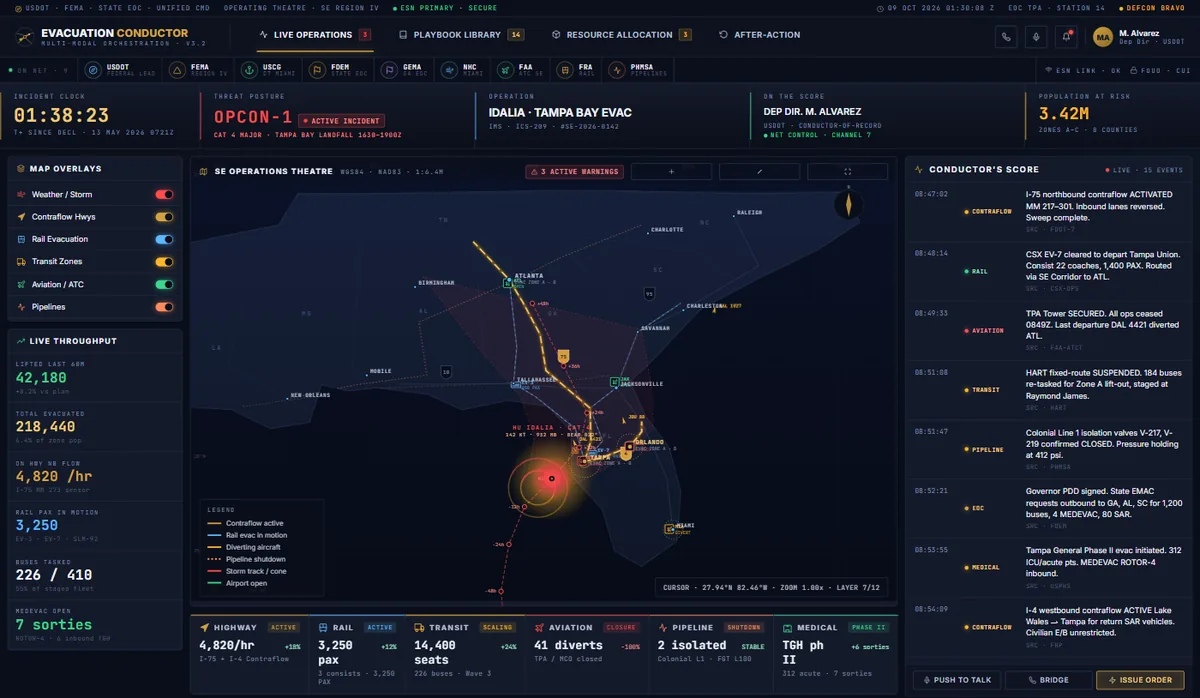1200x698 pixels.
Task: Select Governor PDD signed EOC event
Action: point(1048,508)
